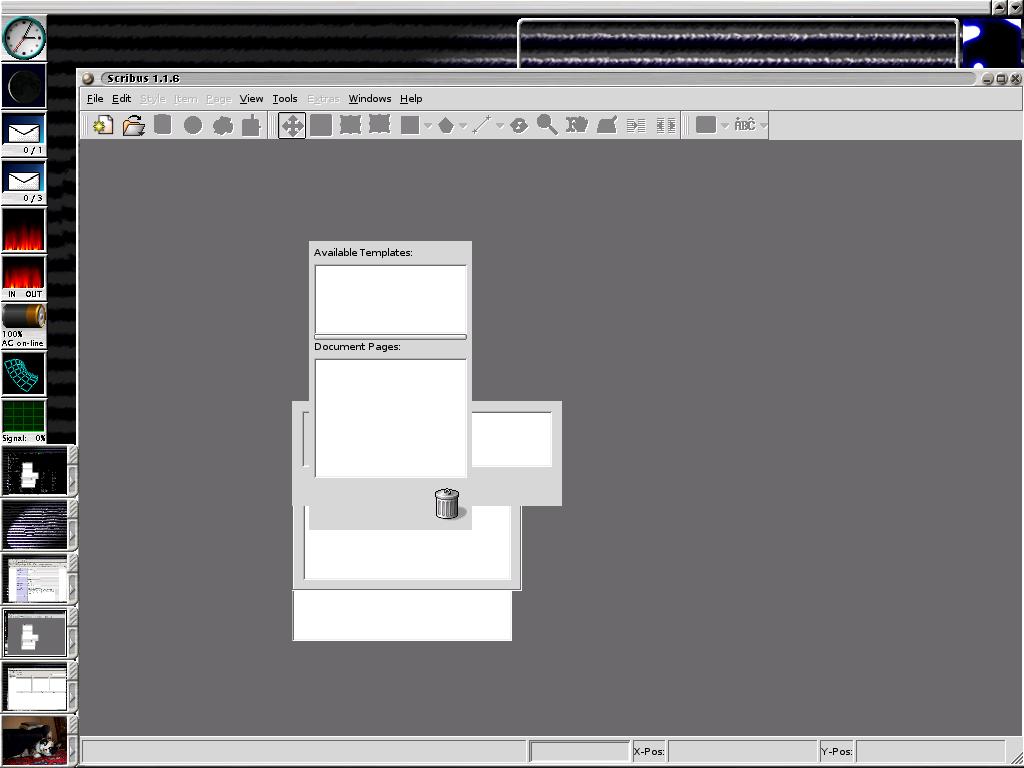The image size is (1024, 768).
Task: Expand the shape tool dropdown arrow
Action: 428,126
